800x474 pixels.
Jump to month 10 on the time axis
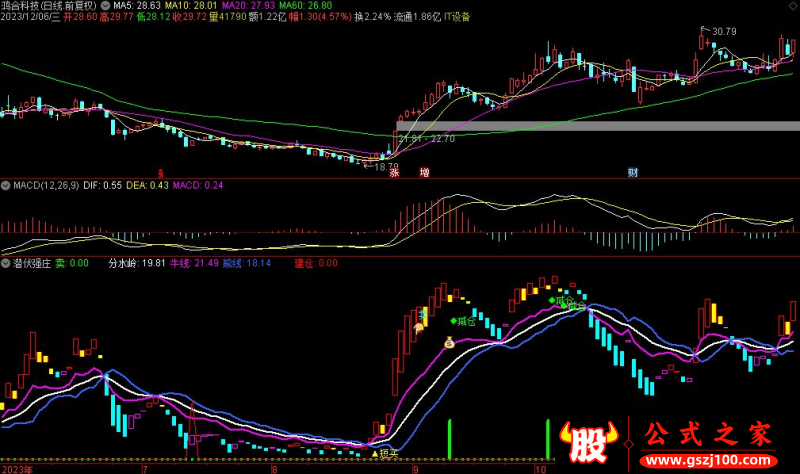coord(541,469)
